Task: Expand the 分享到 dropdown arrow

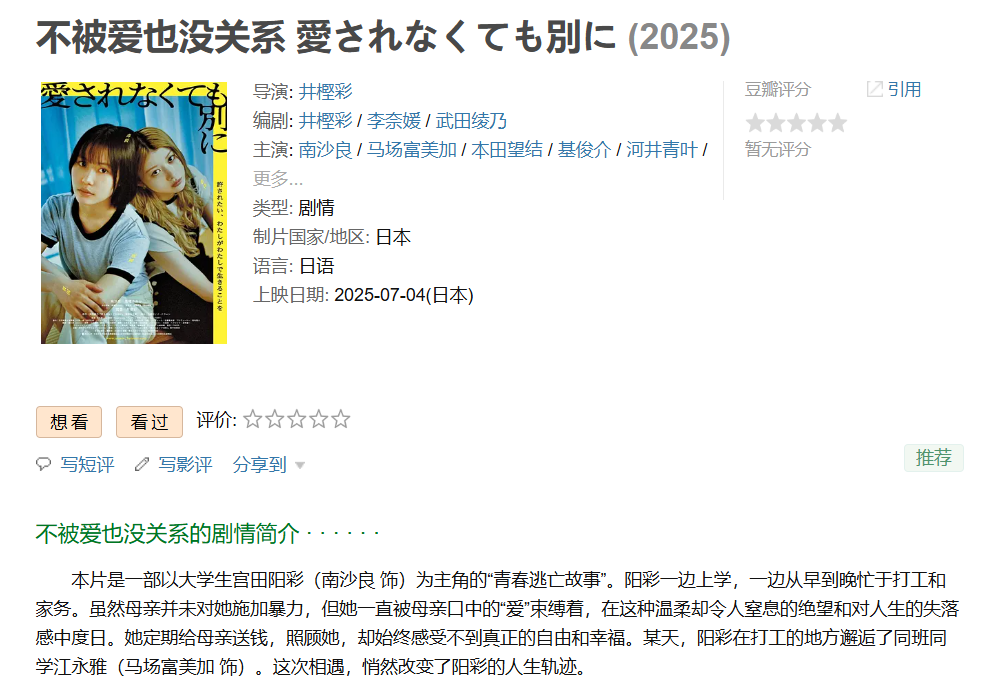Action: coord(300,465)
